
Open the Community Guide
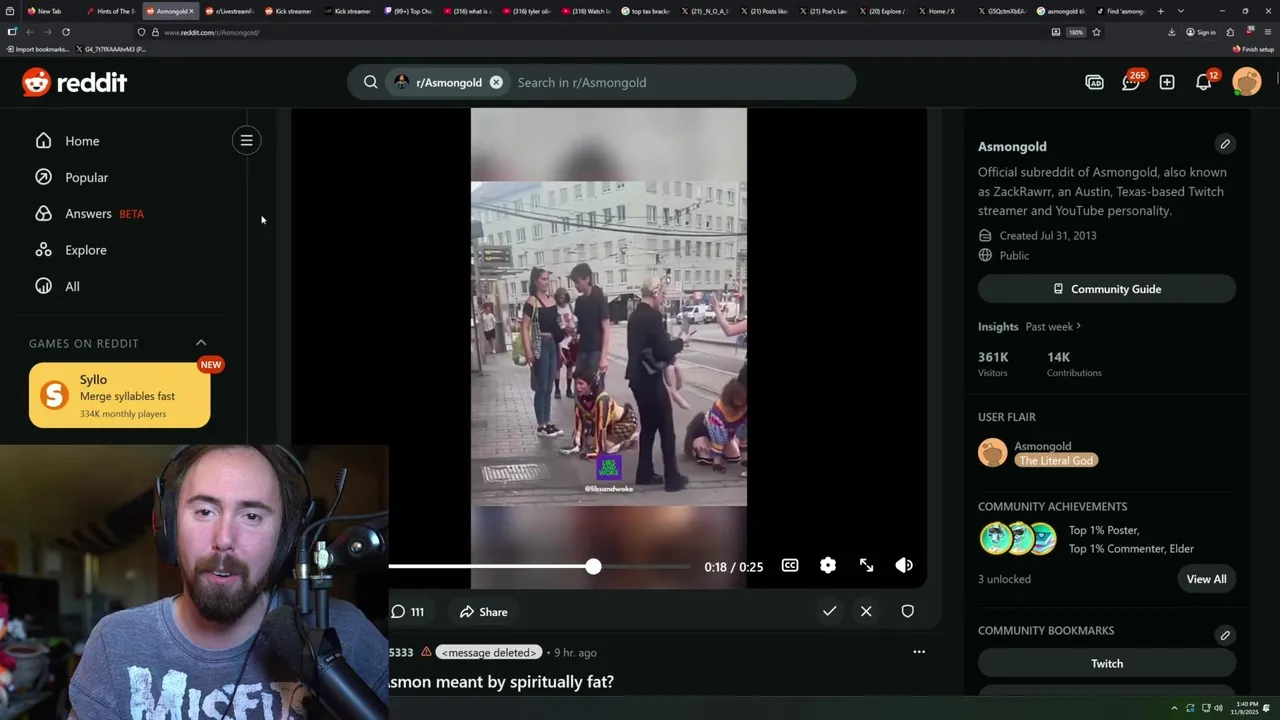(x=1107, y=289)
